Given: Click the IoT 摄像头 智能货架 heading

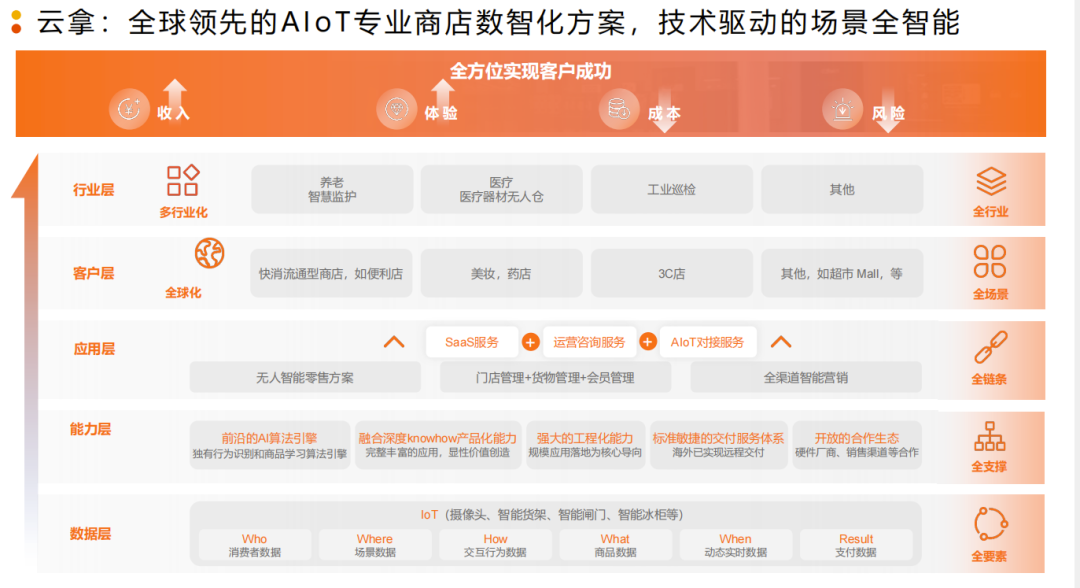Looking at the screenshot, I should (552, 514).
